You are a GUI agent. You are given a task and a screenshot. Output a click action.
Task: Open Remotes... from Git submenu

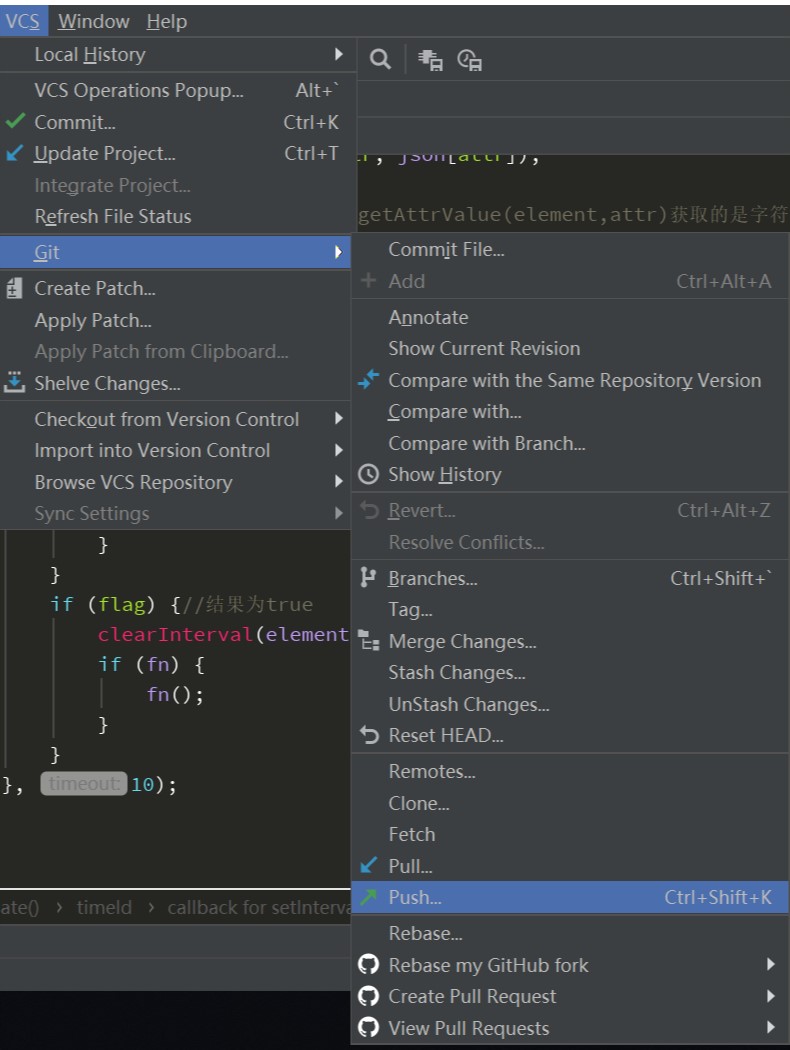(x=570, y=771)
